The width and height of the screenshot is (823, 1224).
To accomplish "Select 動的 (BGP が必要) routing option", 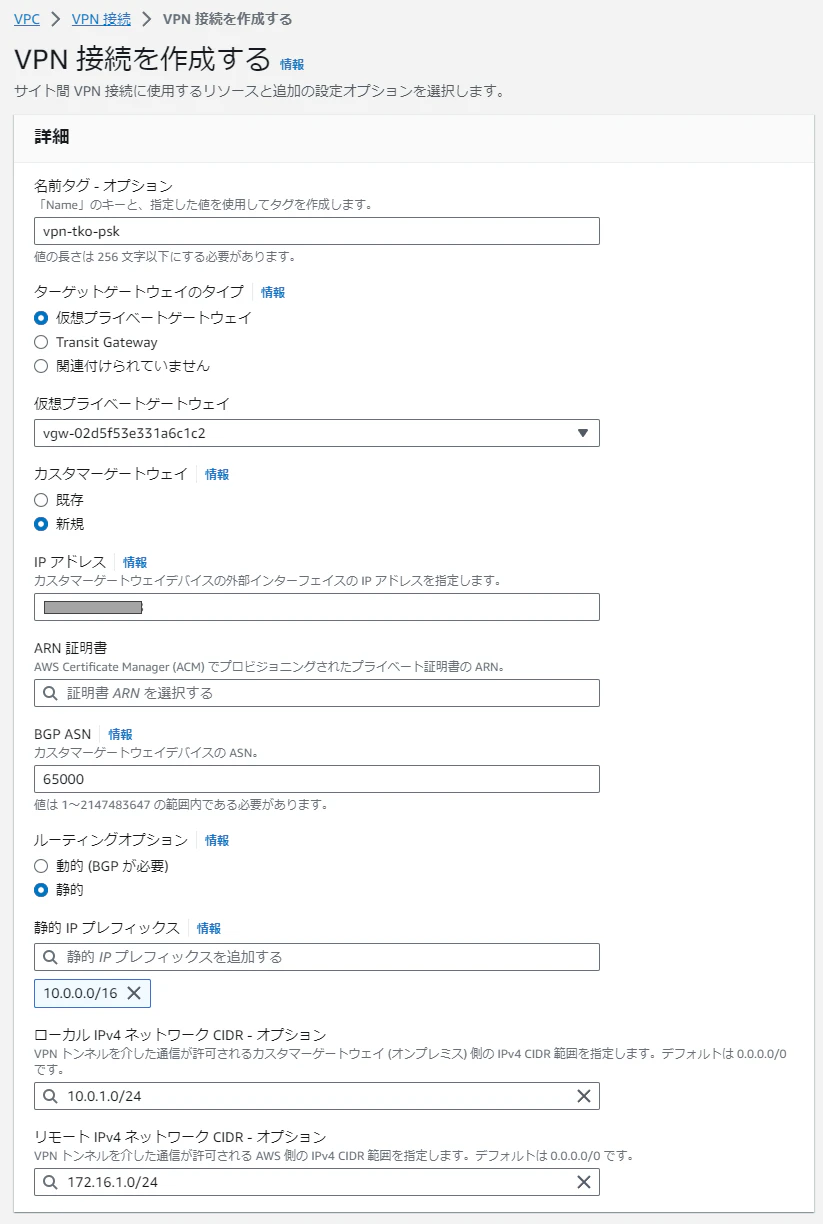I will point(41,866).
